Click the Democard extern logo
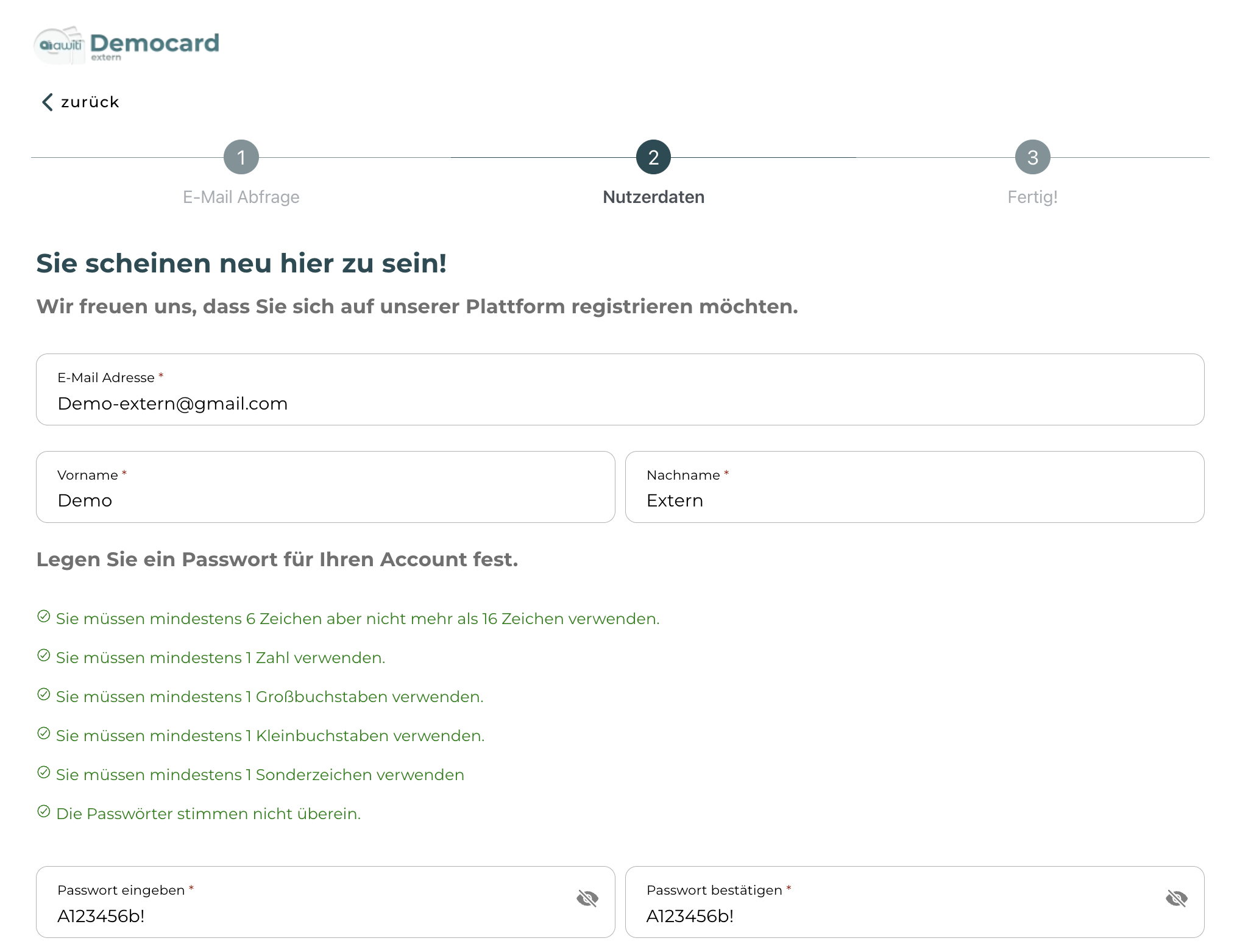This screenshot has height=952, width=1237. click(x=127, y=45)
